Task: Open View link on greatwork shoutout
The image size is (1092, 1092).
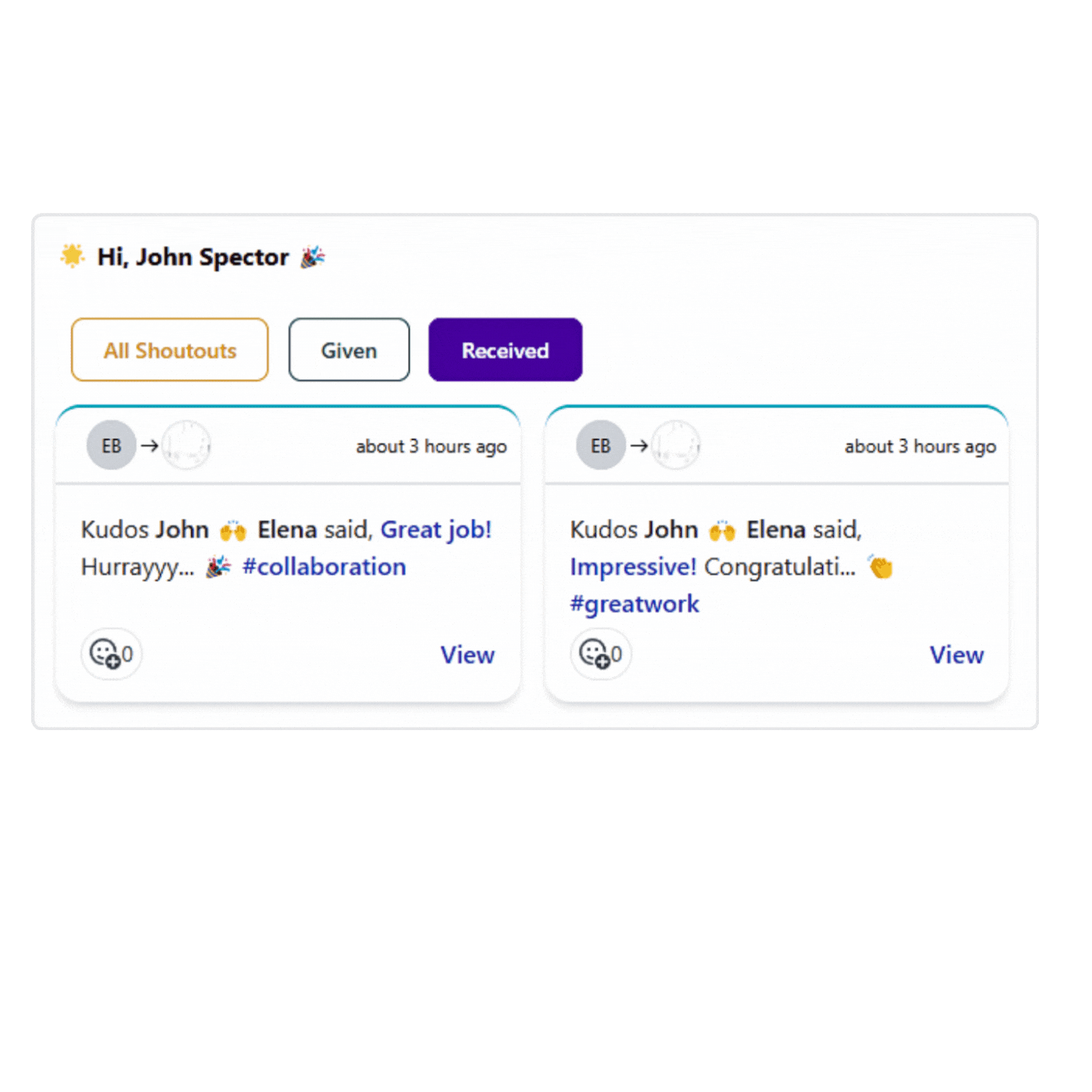Action: point(956,654)
